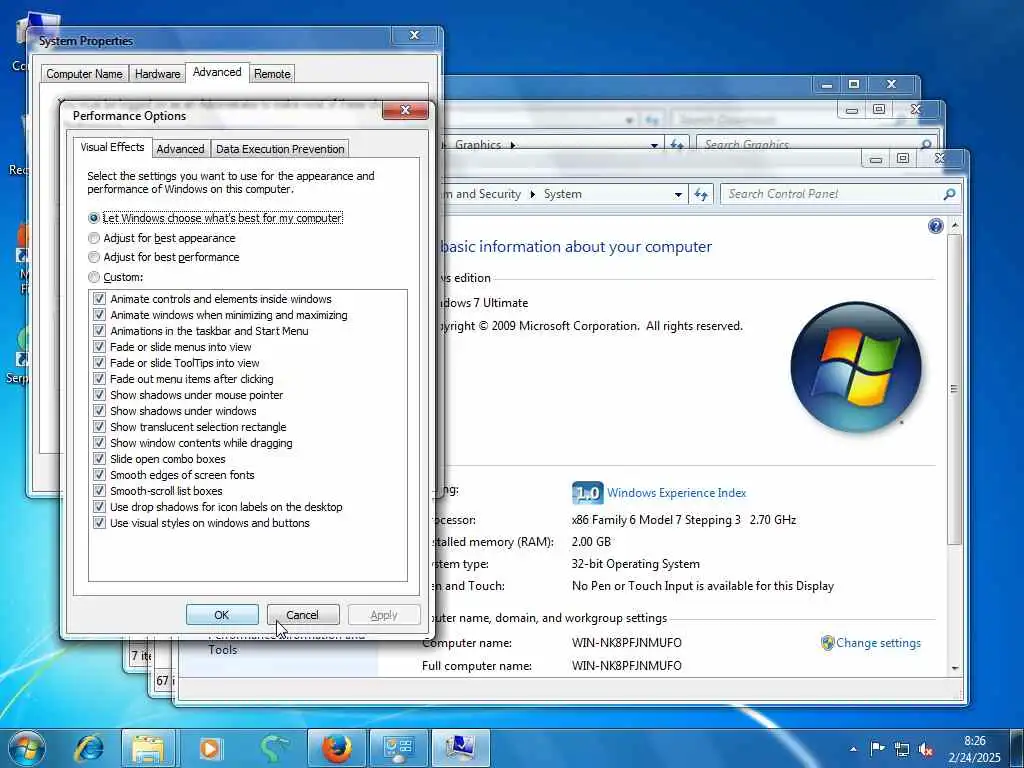Open the Advanced tab in Performance Options
Screen dimensions: 1024x768
(180, 149)
